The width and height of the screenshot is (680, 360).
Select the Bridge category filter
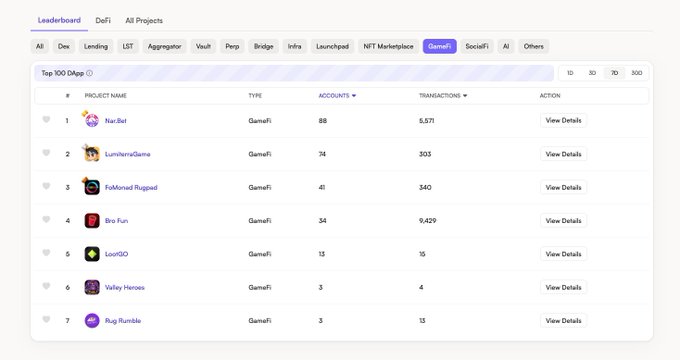click(x=263, y=46)
